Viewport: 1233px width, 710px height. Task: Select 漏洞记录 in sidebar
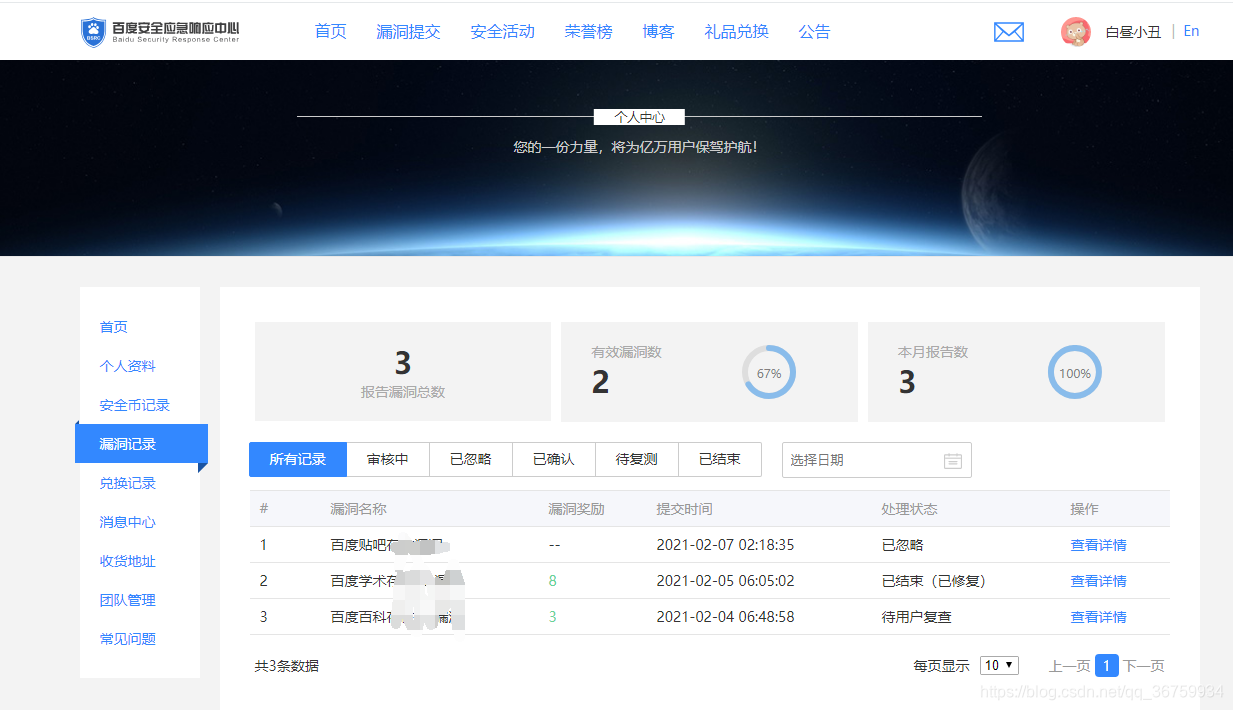coord(141,444)
